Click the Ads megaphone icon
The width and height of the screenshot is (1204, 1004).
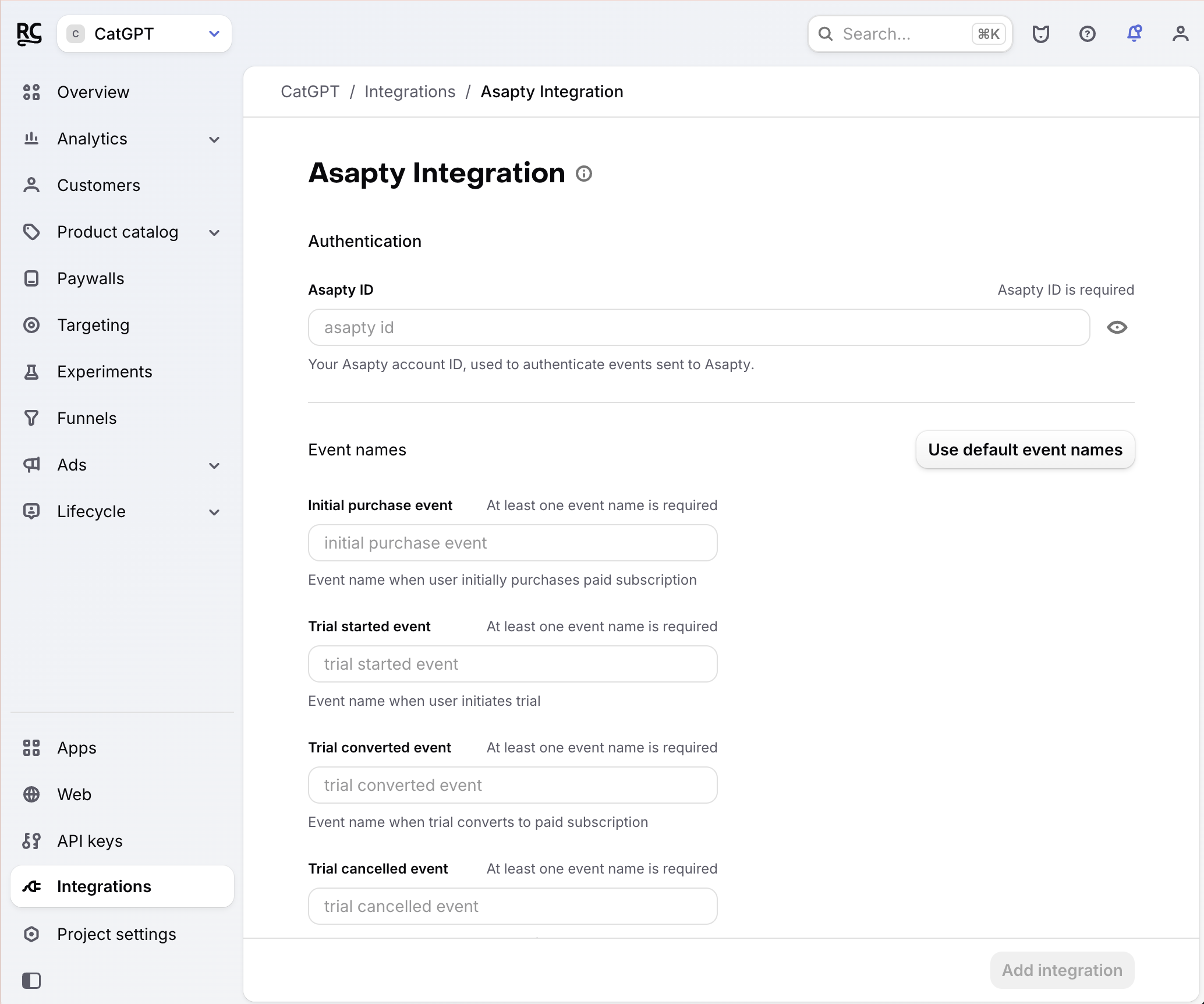tap(31, 465)
